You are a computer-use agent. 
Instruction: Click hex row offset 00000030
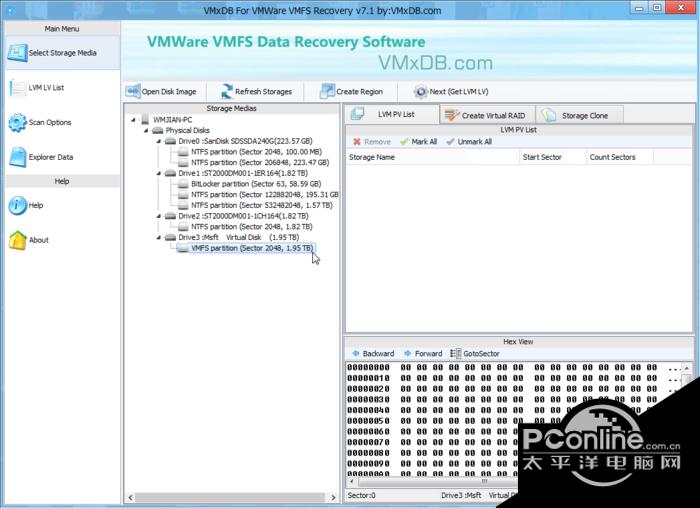point(368,400)
